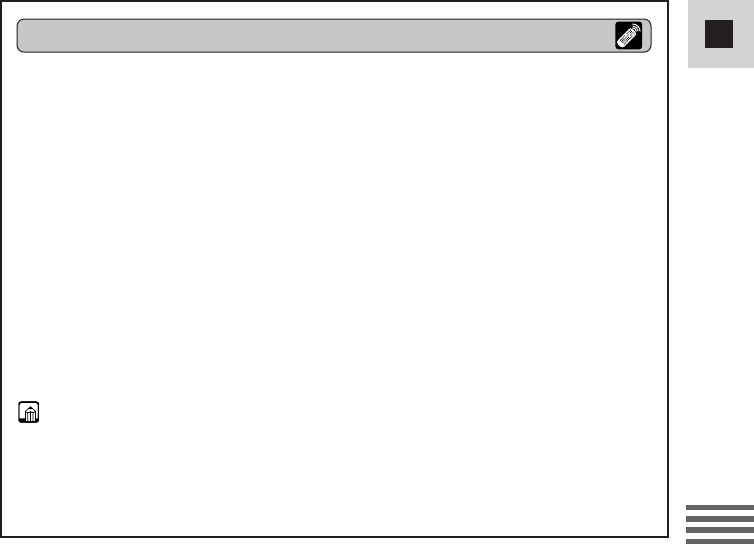Screen dimensions: 754x544
Task: Click the bottommost gray stripe
Action: coord(720,541)
